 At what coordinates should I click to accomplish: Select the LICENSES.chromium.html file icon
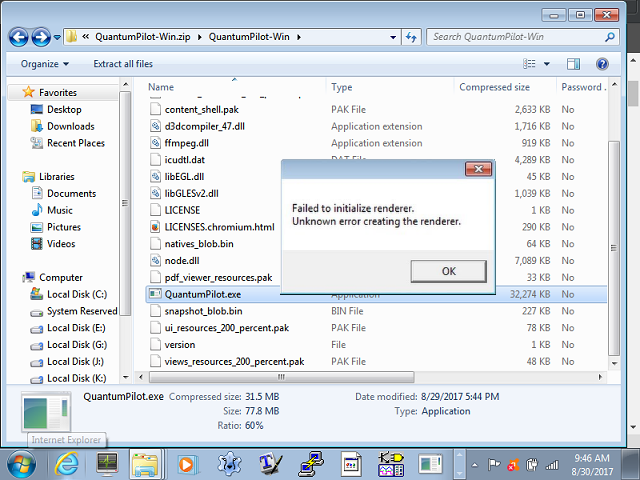[155, 227]
